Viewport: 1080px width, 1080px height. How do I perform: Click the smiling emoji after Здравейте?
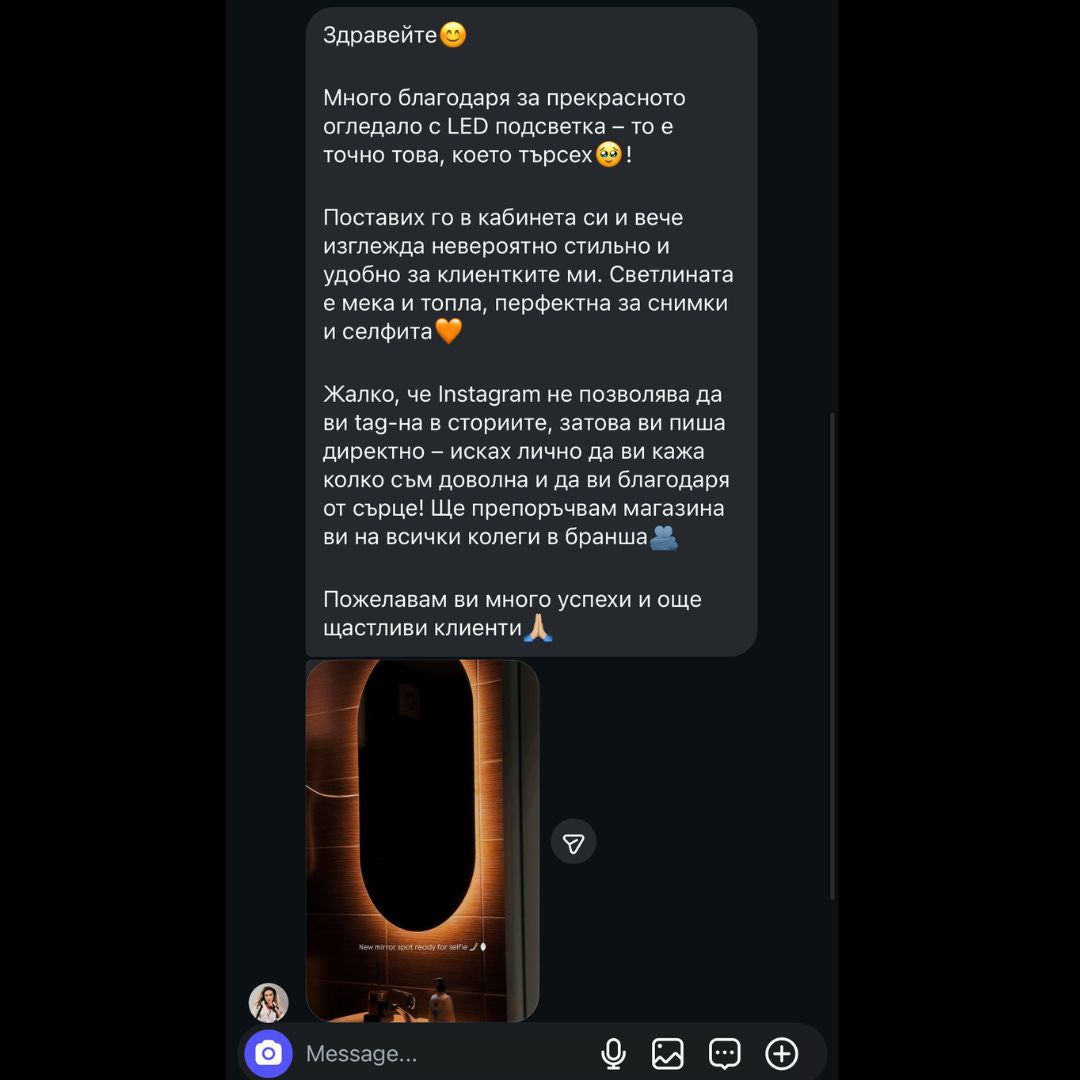pyautogui.click(x=453, y=36)
